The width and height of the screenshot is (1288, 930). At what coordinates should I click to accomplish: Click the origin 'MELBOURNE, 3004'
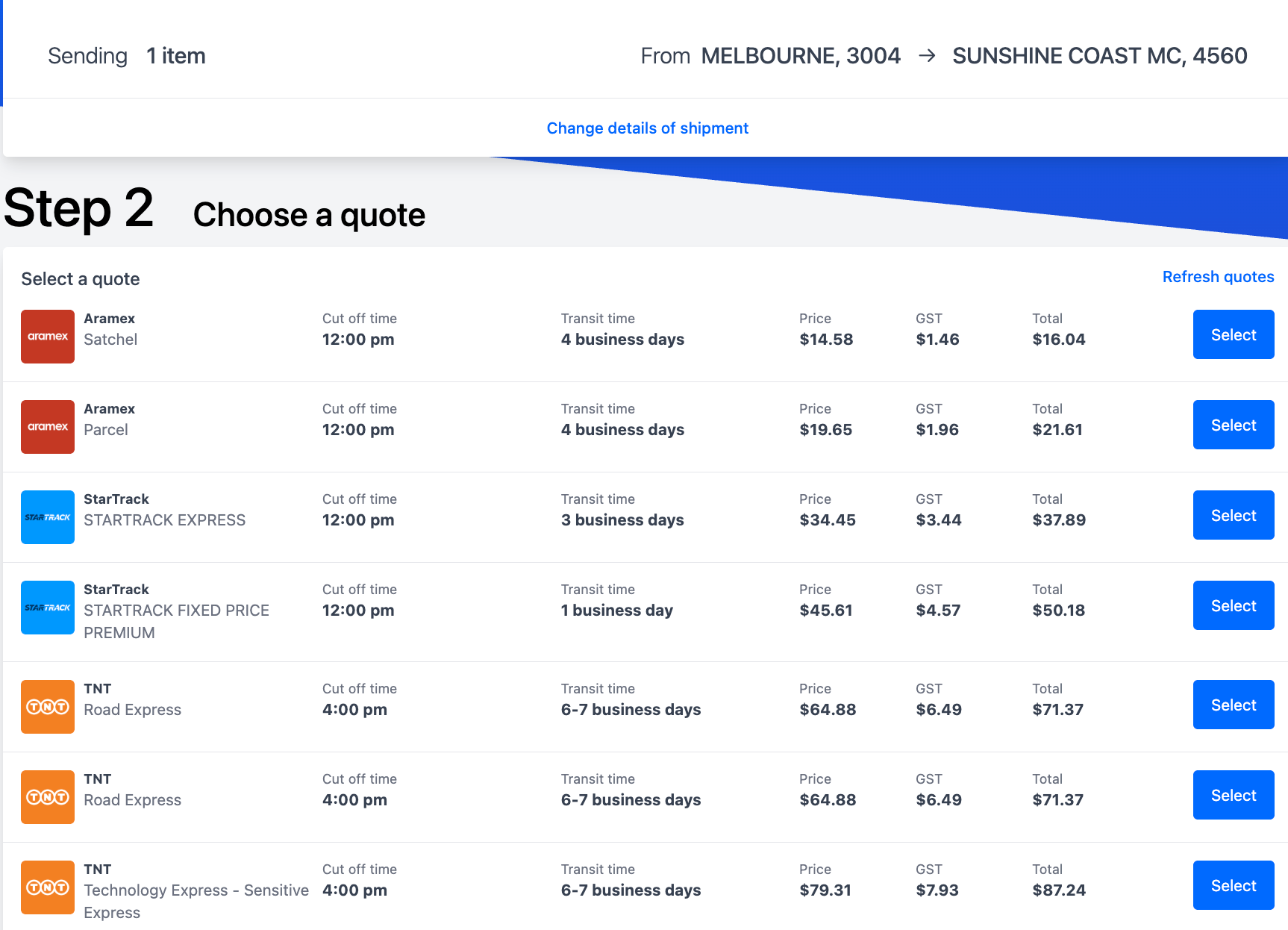(x=801, y=56)
